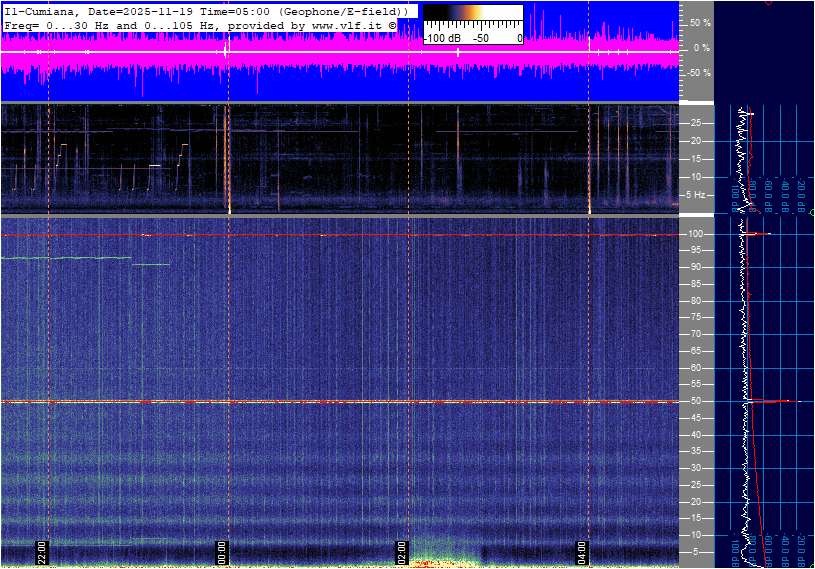Click the red 50 Hz line in spectrogram
Image resolution: width=815 pixels, height=569 pixels.
(300, 401)
